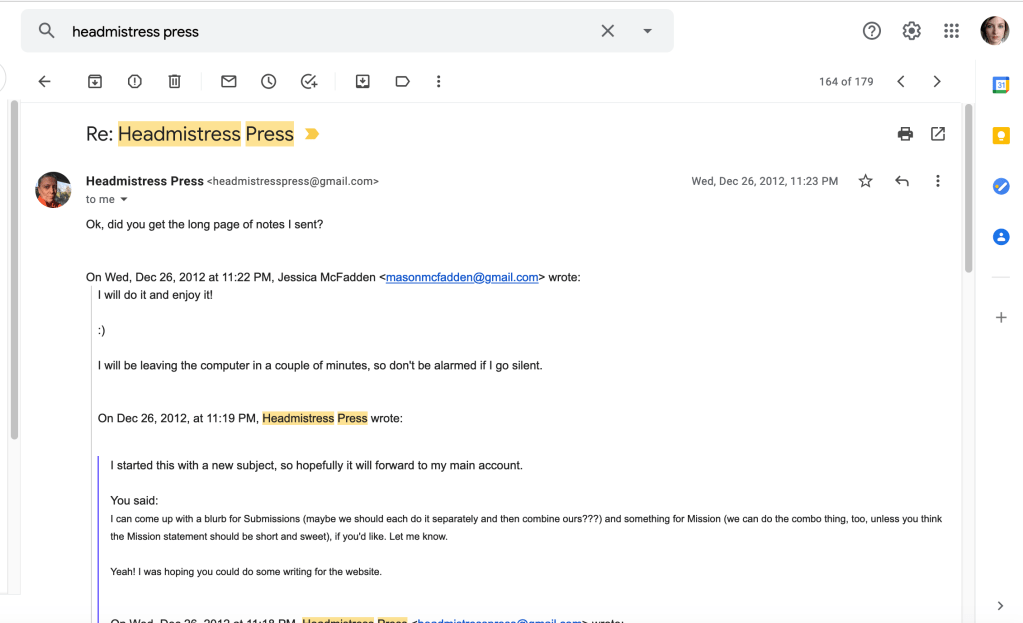This screenshot has width=1023, height=623.
Task: Add email to Tasks
Action: click(x=309, y=82)
